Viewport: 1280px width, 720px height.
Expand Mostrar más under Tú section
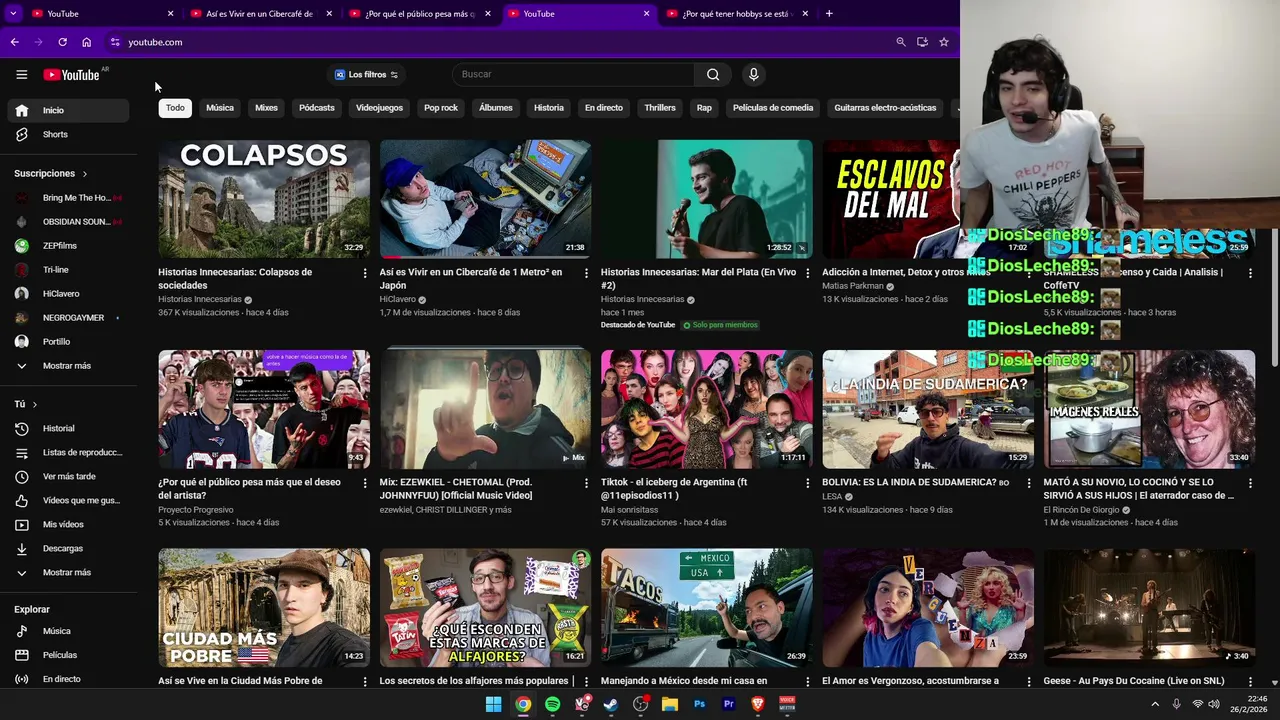click(68, 572)
